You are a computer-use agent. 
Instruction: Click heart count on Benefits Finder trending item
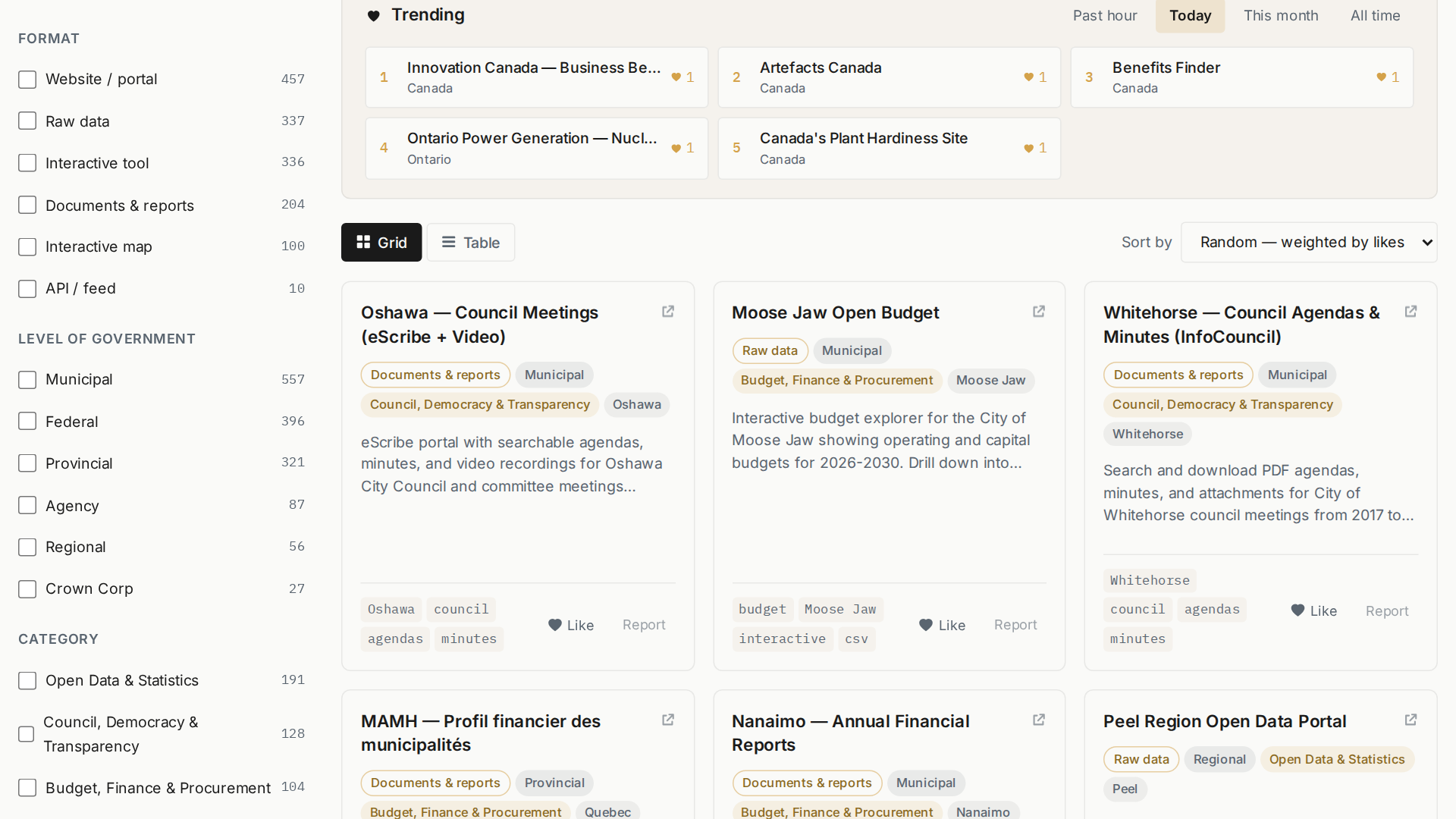click(1388, 77)
